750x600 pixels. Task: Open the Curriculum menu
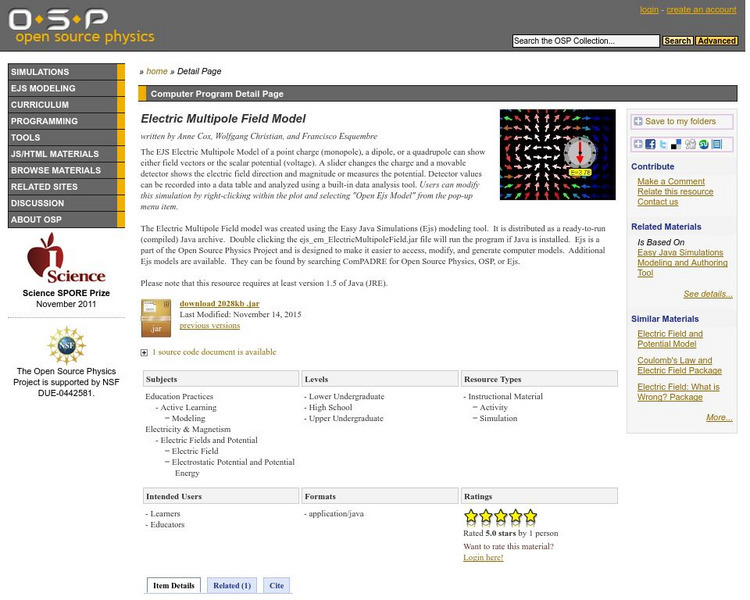pyautogui.click(x=66, y=104)
